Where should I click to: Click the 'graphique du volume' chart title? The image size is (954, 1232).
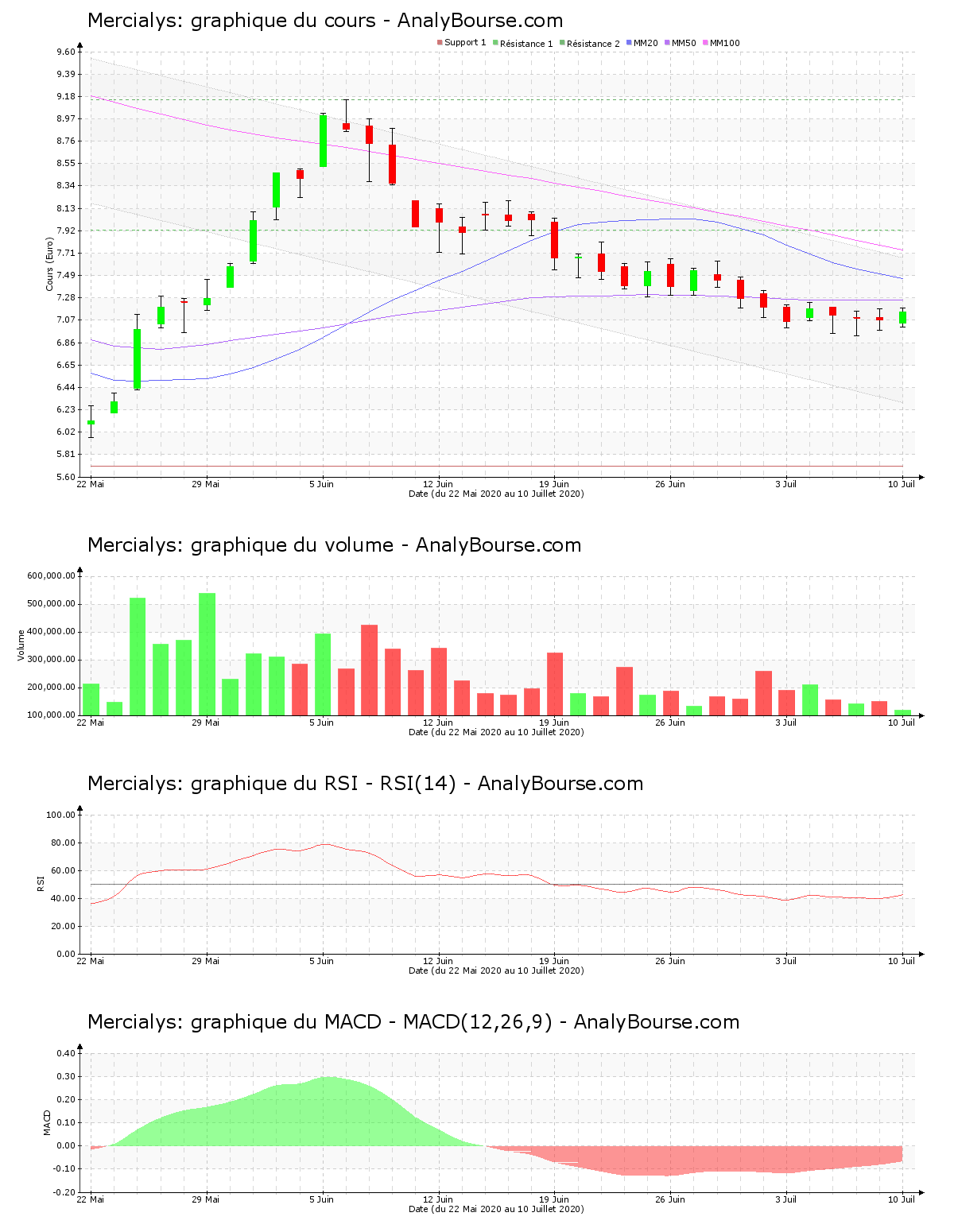tap(335, 545)
